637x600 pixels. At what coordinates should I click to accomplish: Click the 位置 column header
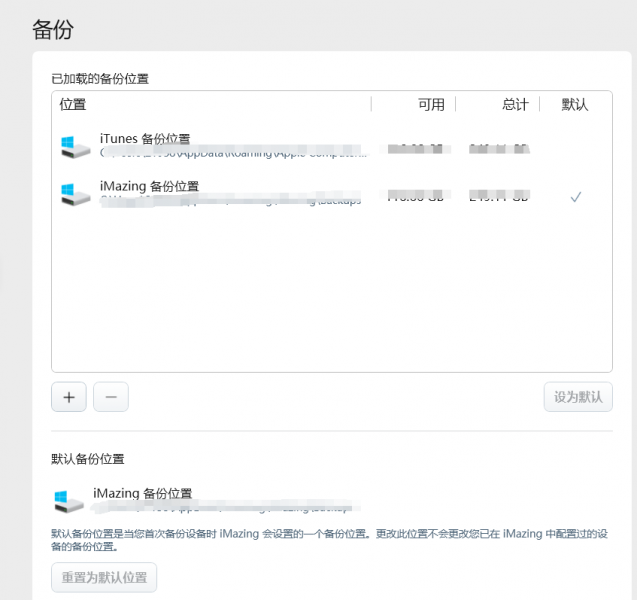coord(73,104)
